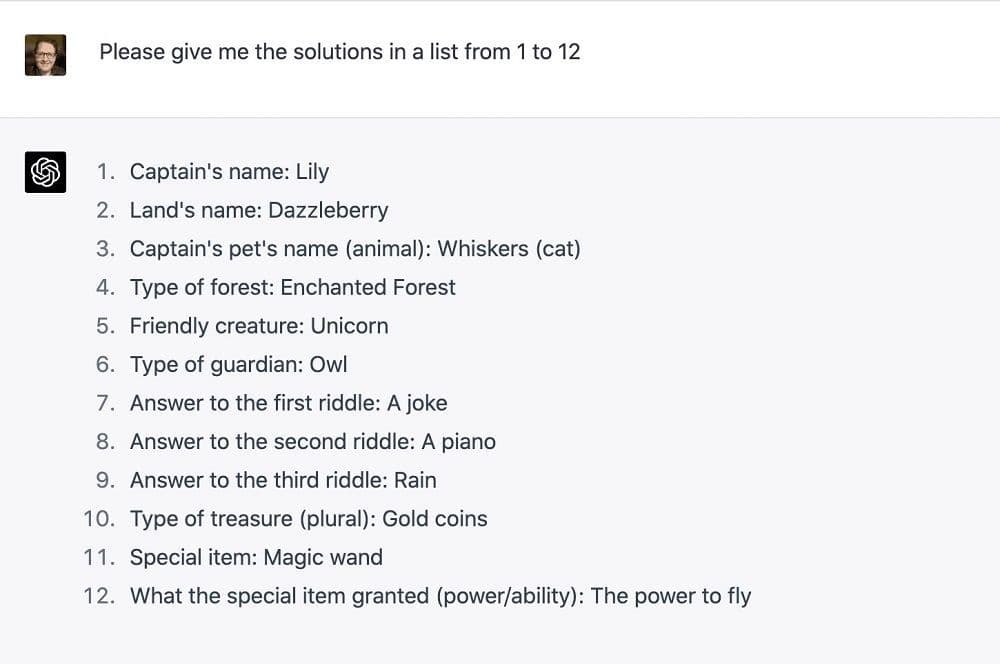Click the pet name "Whiskers (cat)"
This screenshot has width=1000, height=664.
pos(508,249)
